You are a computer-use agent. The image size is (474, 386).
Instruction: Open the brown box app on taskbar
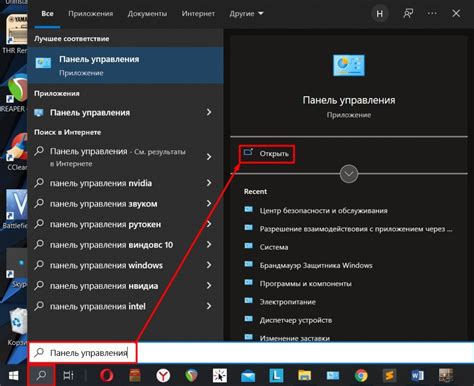135,376
